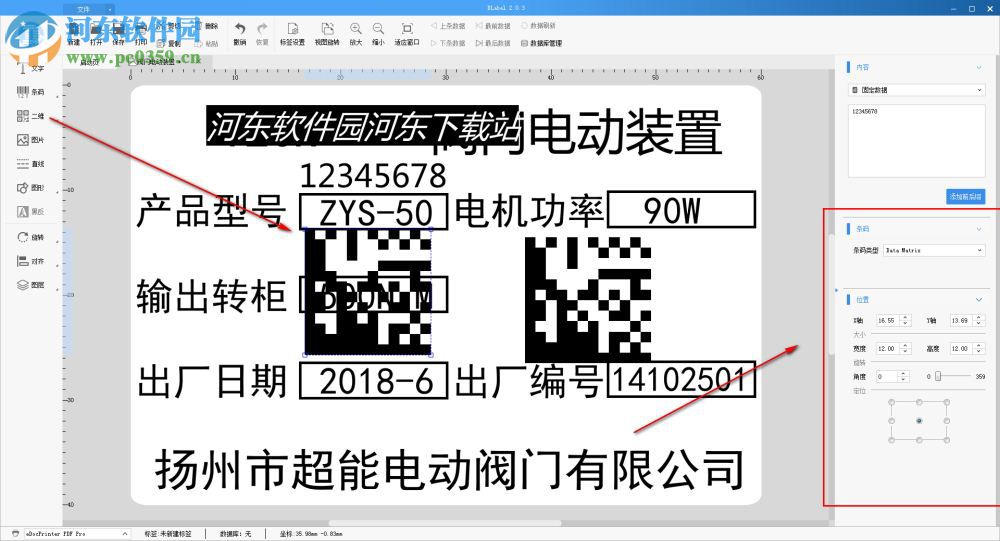Click the X-axis value field 16.55

888,320
